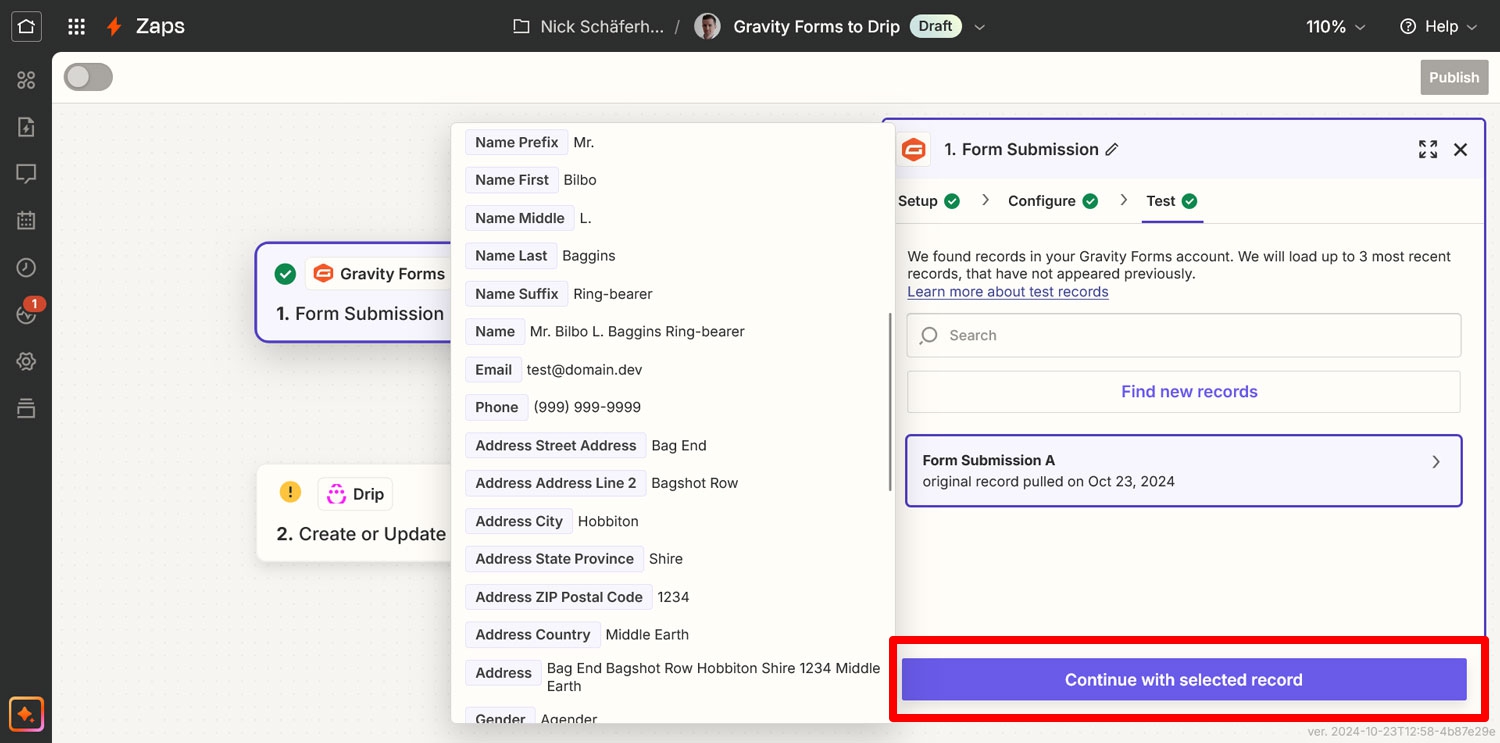The width and height of the screenshot is (1500, 743).
Task: Click the test@domain.dev email value
Action: pos(584,370)
